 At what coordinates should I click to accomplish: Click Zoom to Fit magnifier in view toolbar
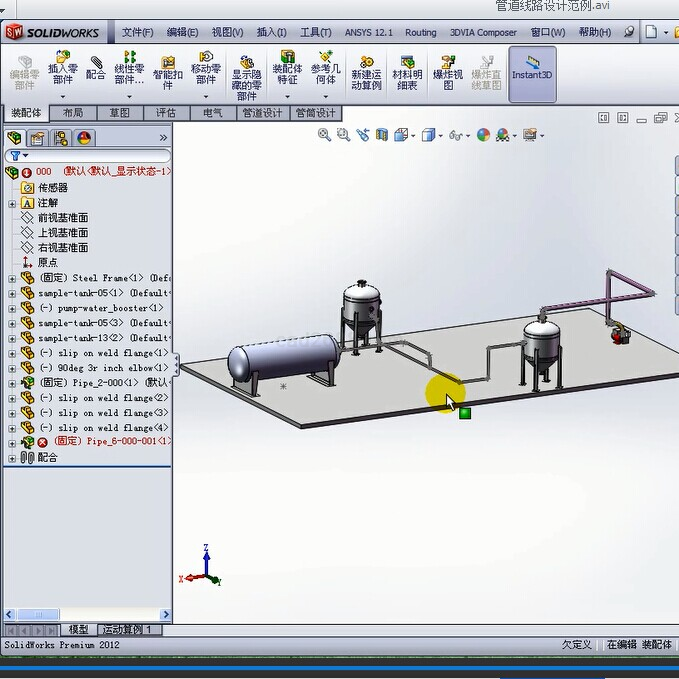[324, 135]
